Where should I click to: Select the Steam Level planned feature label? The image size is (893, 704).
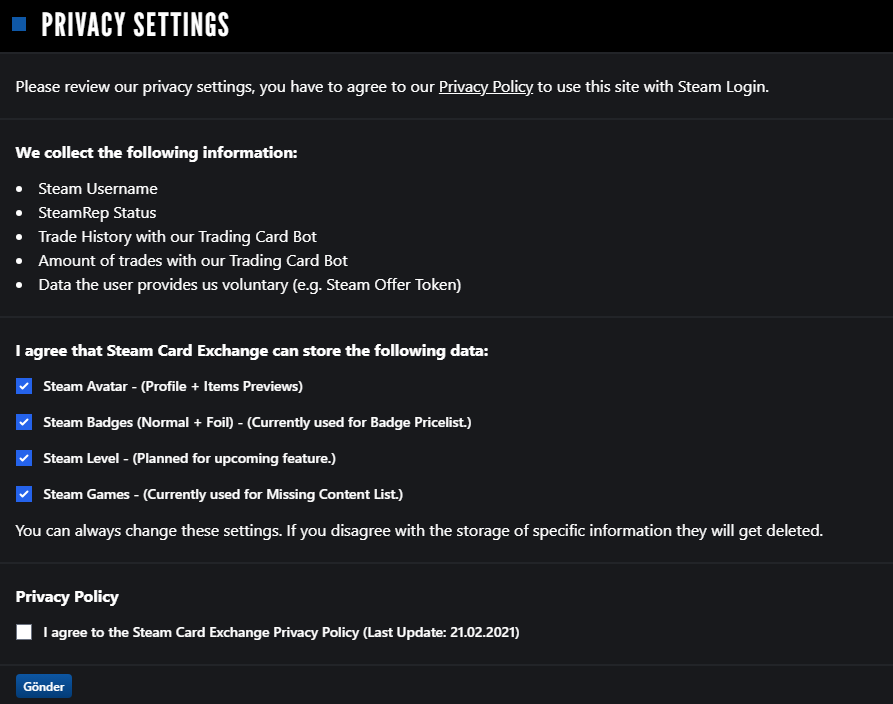(x=190, y=459)
